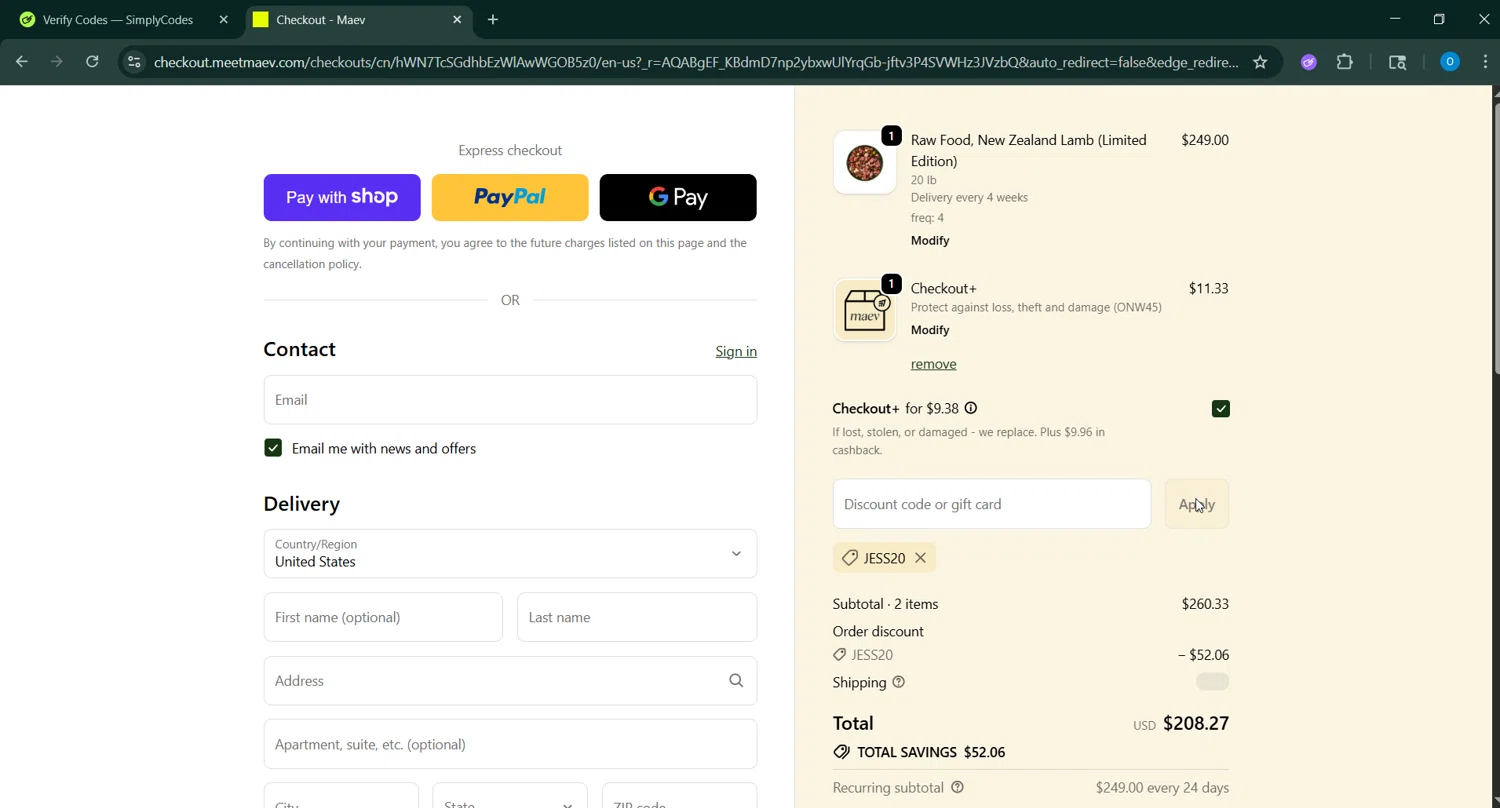Open the purple extension icon in toolbar
This screenshot has width=1500, height=808.
(x=1308, y=62)
